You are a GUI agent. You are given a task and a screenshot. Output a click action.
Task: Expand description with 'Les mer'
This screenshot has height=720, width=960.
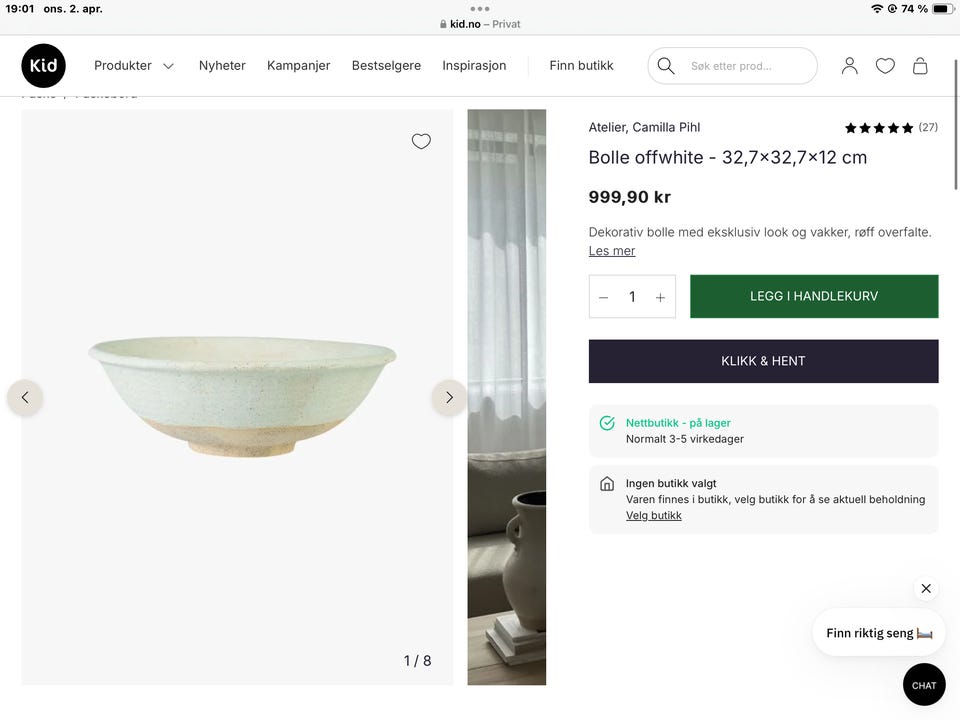[x=612, y=251]
